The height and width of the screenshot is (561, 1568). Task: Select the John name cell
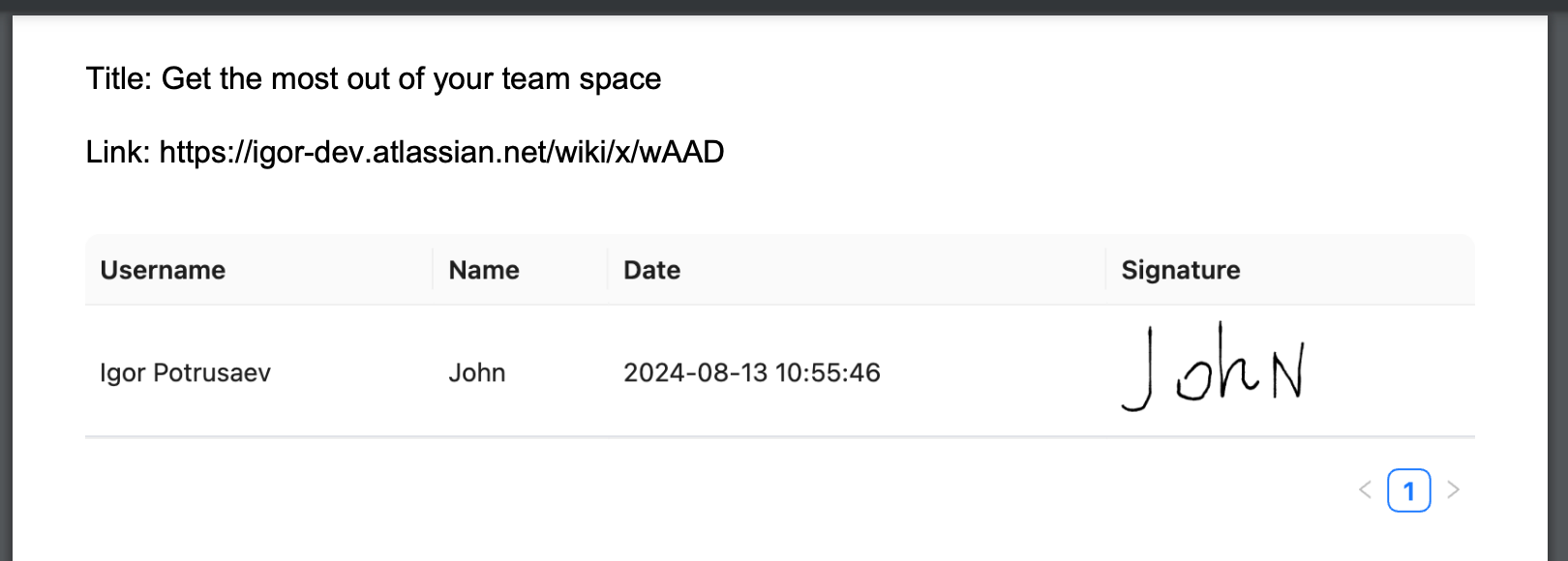coord(477,372)
